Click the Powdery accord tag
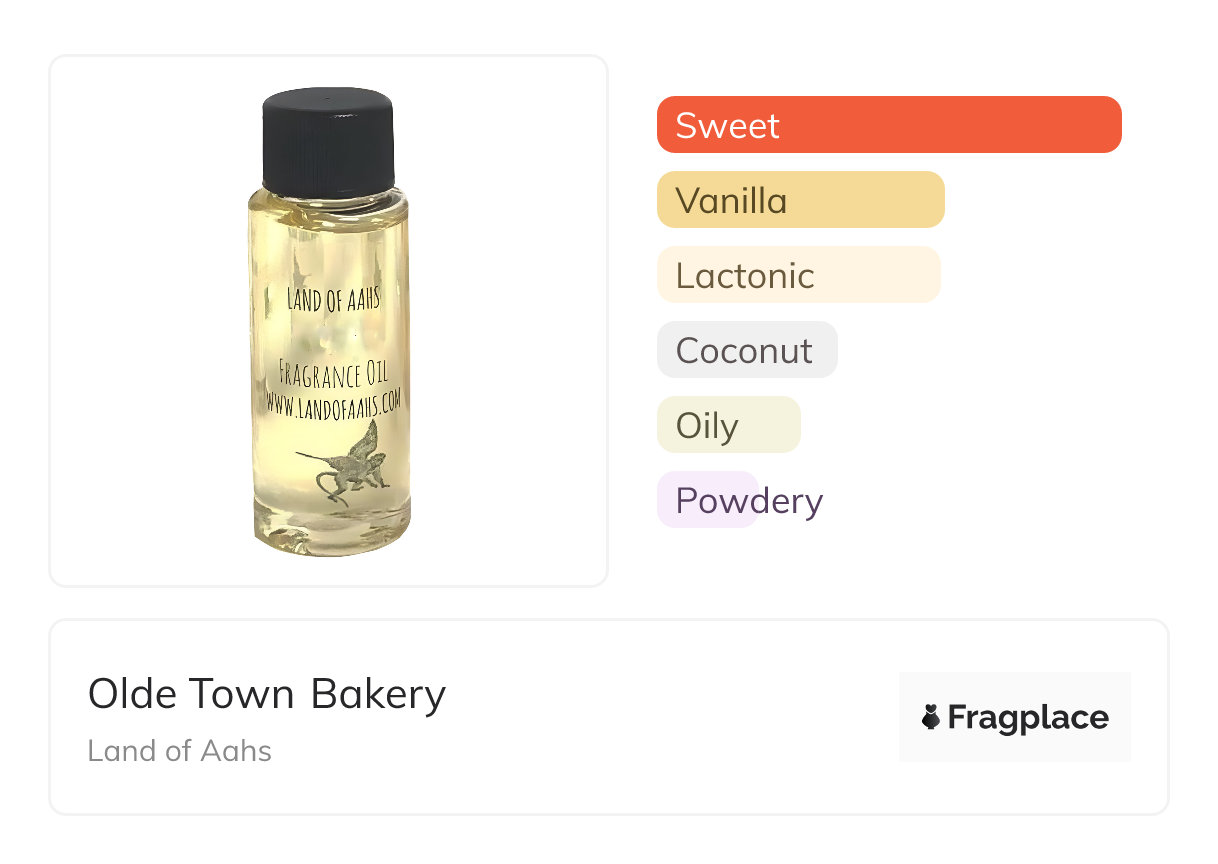The height and width of the screenshot is (864, 1218). click(x=748, y=500)
